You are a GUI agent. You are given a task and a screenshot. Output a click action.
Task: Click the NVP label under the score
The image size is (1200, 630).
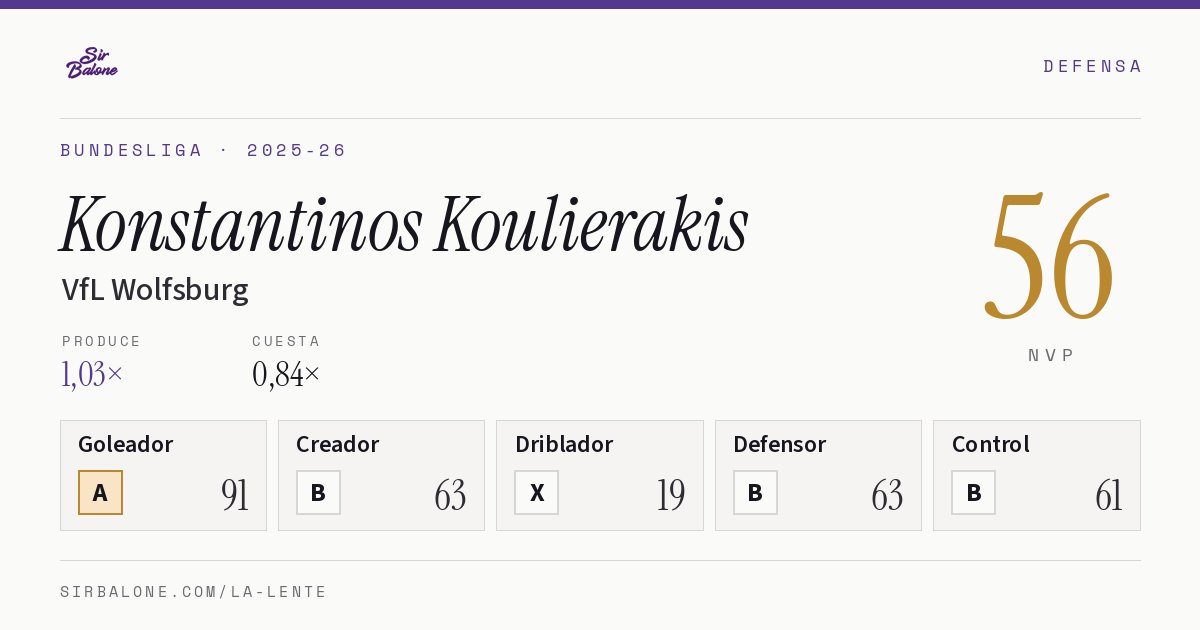point(1051,355)
